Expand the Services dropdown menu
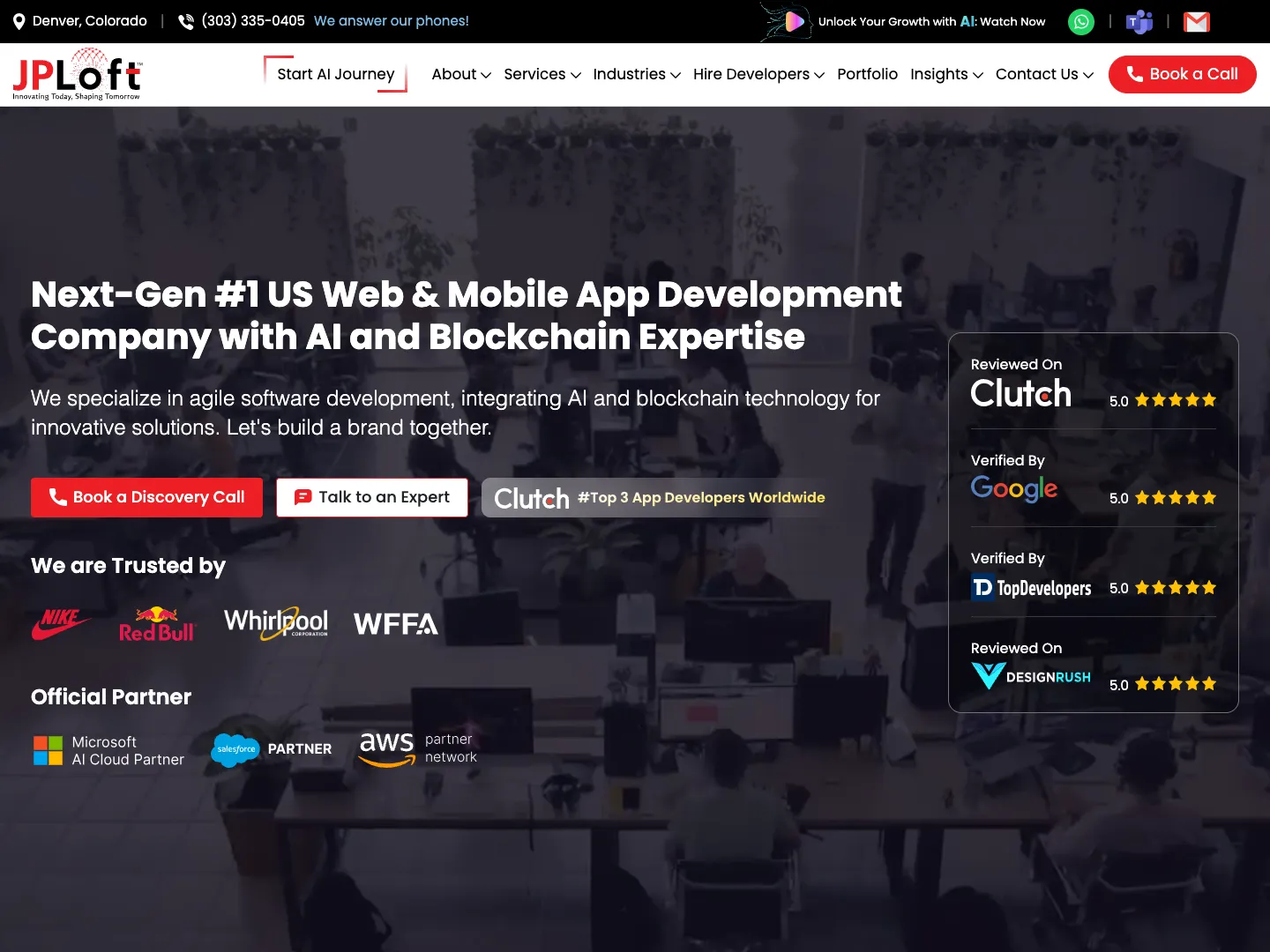This screenshot has height=952, width=1270. click(x=542, y=75)
